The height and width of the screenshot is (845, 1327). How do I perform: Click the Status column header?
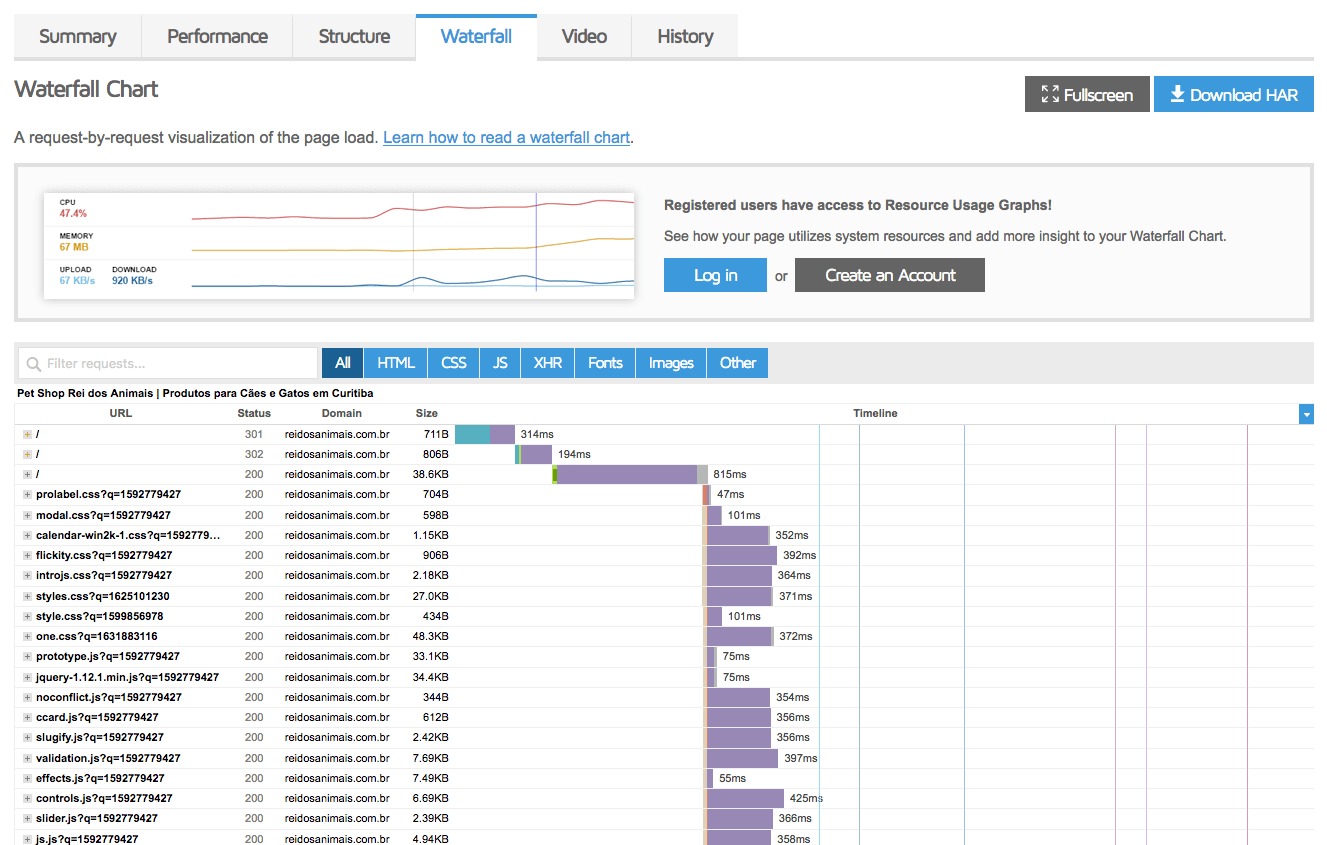tap(254, 413)
